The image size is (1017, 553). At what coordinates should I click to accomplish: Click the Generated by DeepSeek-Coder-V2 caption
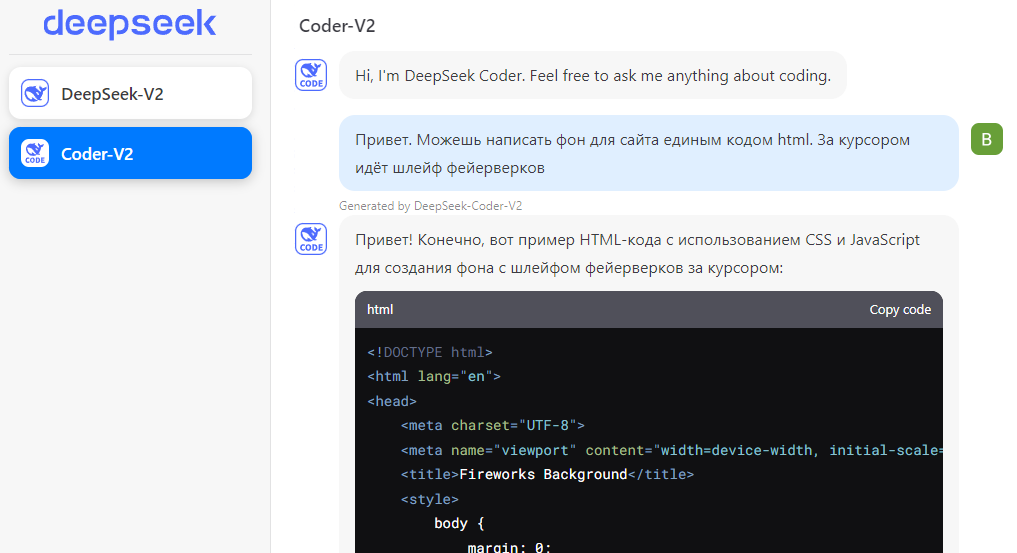(430, 205)
